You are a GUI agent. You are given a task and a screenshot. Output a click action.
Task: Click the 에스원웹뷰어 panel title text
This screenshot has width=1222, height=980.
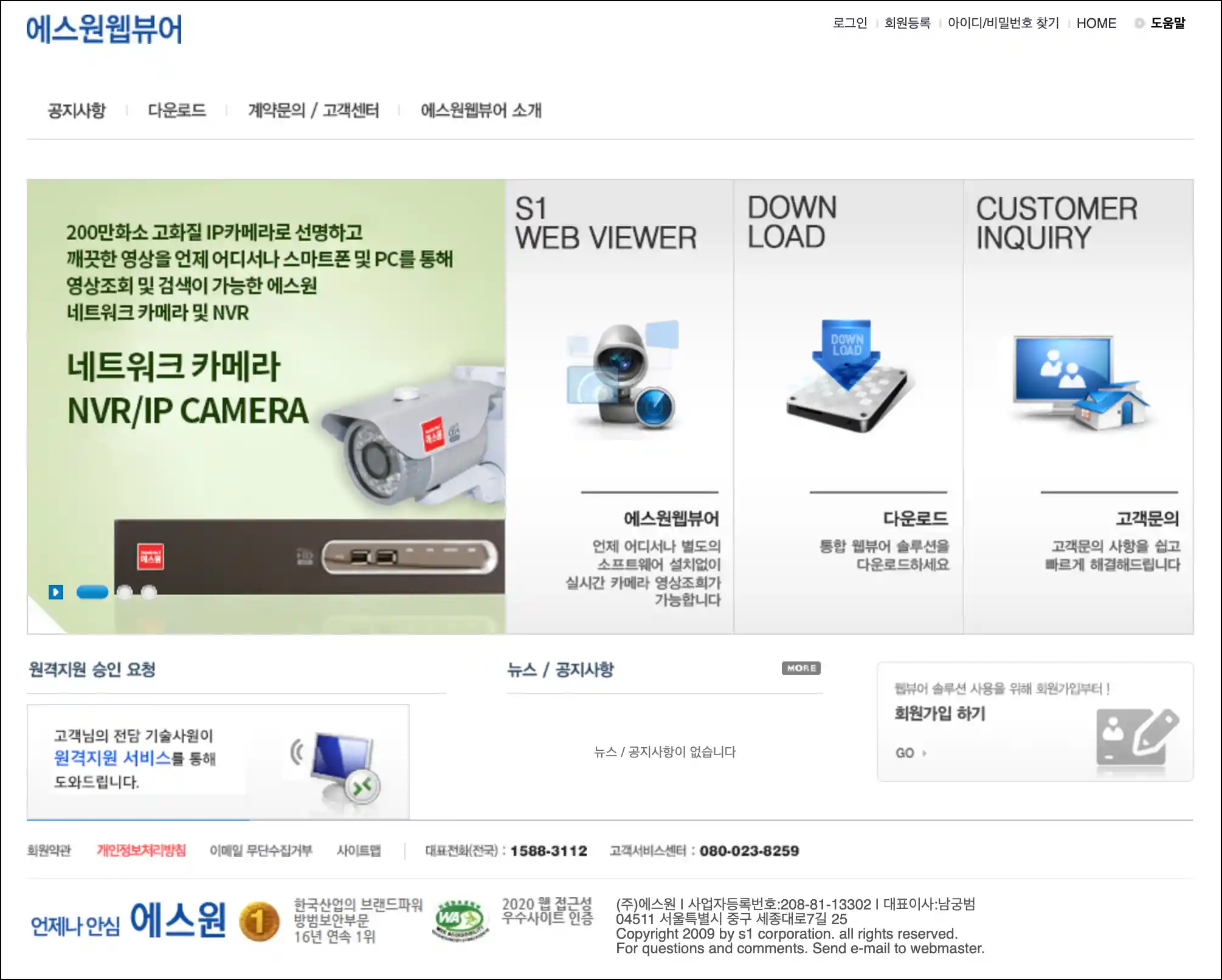(x=671, y=519)
